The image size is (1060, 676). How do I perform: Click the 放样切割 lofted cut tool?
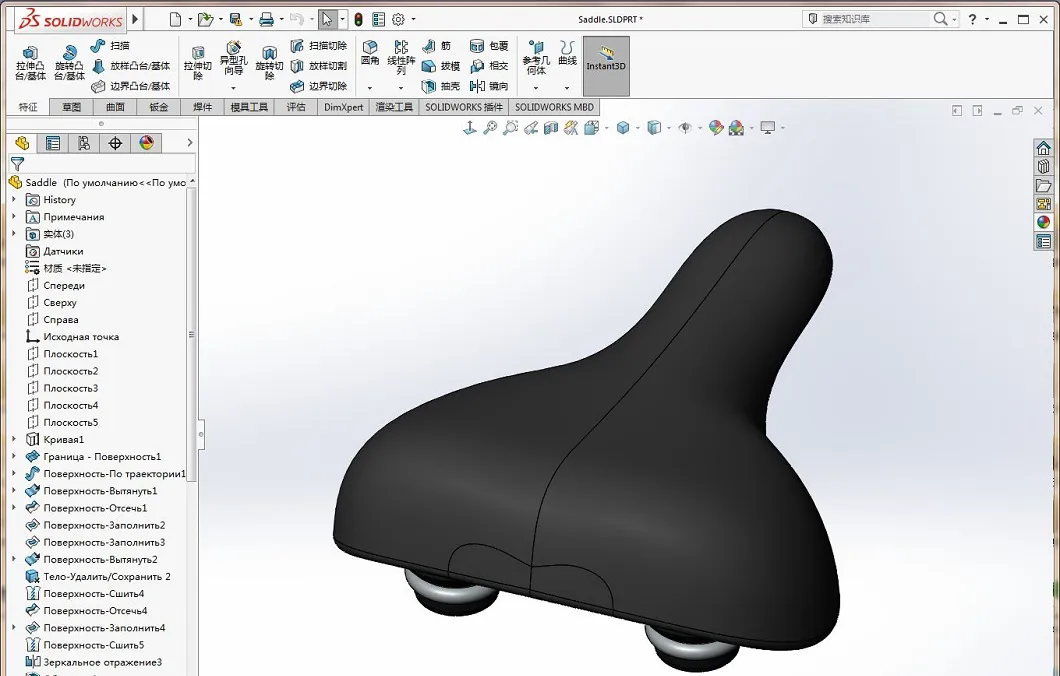click(x=318, y=66)
